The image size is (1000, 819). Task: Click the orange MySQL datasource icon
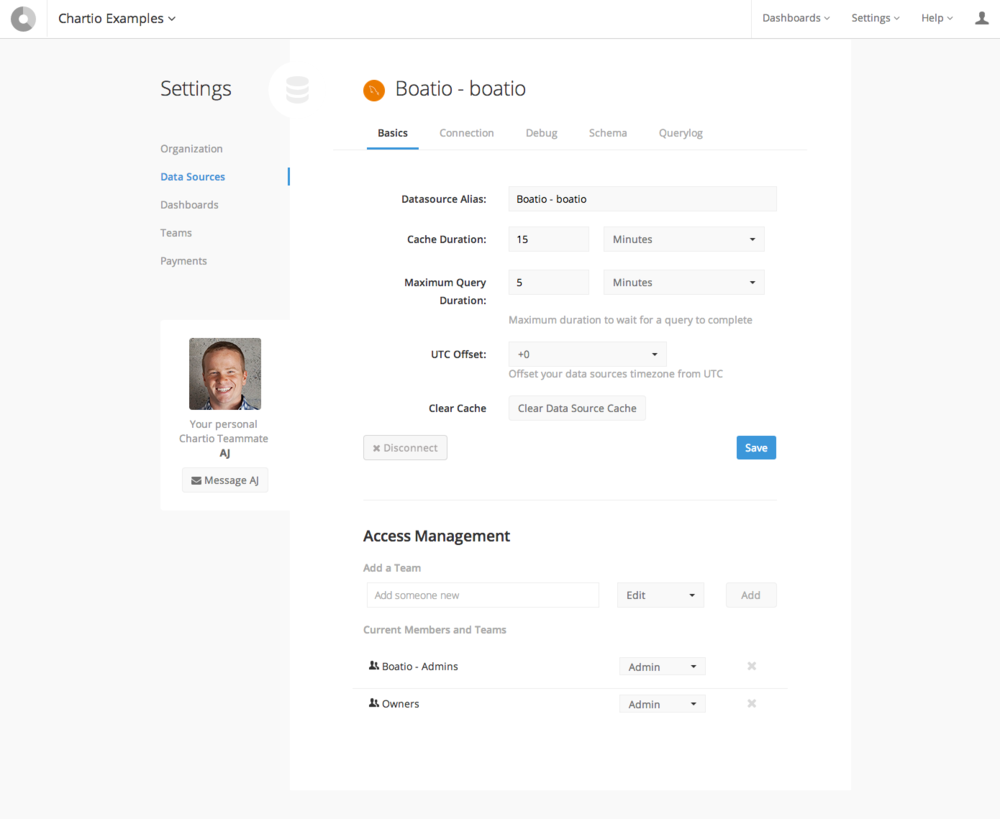coord(374,91)
